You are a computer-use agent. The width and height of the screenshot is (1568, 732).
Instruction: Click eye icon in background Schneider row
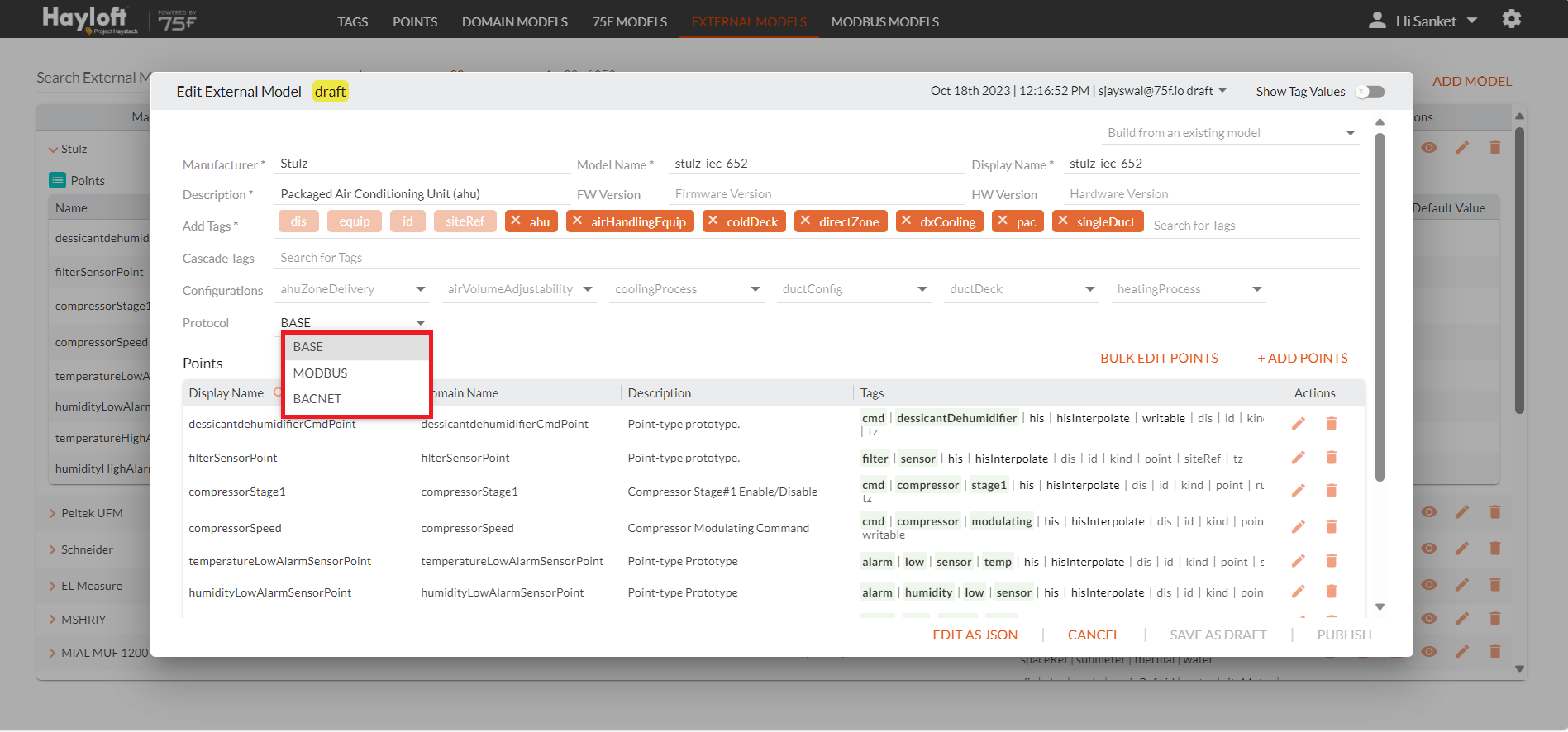[1429, 549]
